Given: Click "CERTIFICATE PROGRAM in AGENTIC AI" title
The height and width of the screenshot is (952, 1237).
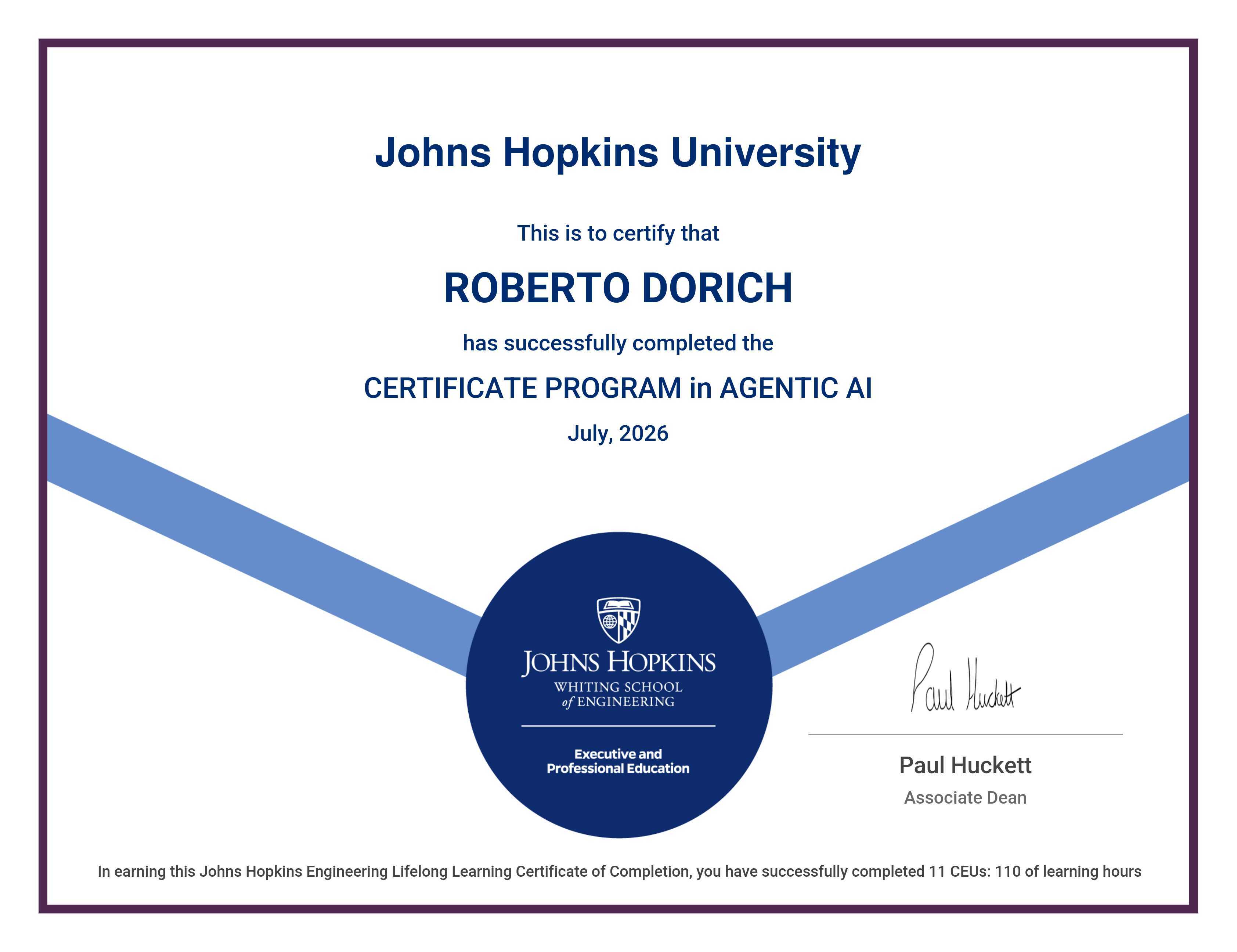Looking at the screenshot, I should (618, 389).
